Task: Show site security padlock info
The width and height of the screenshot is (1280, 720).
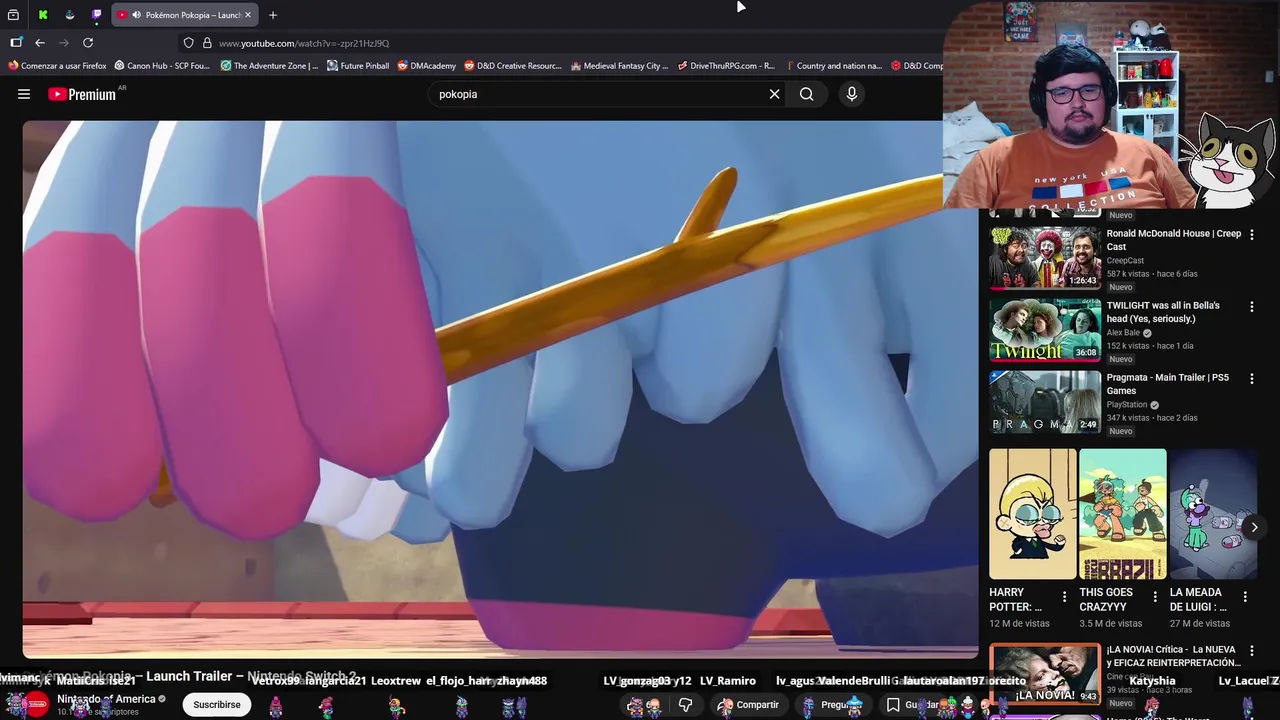Action: pyautogui.click(x=207, y=43)
